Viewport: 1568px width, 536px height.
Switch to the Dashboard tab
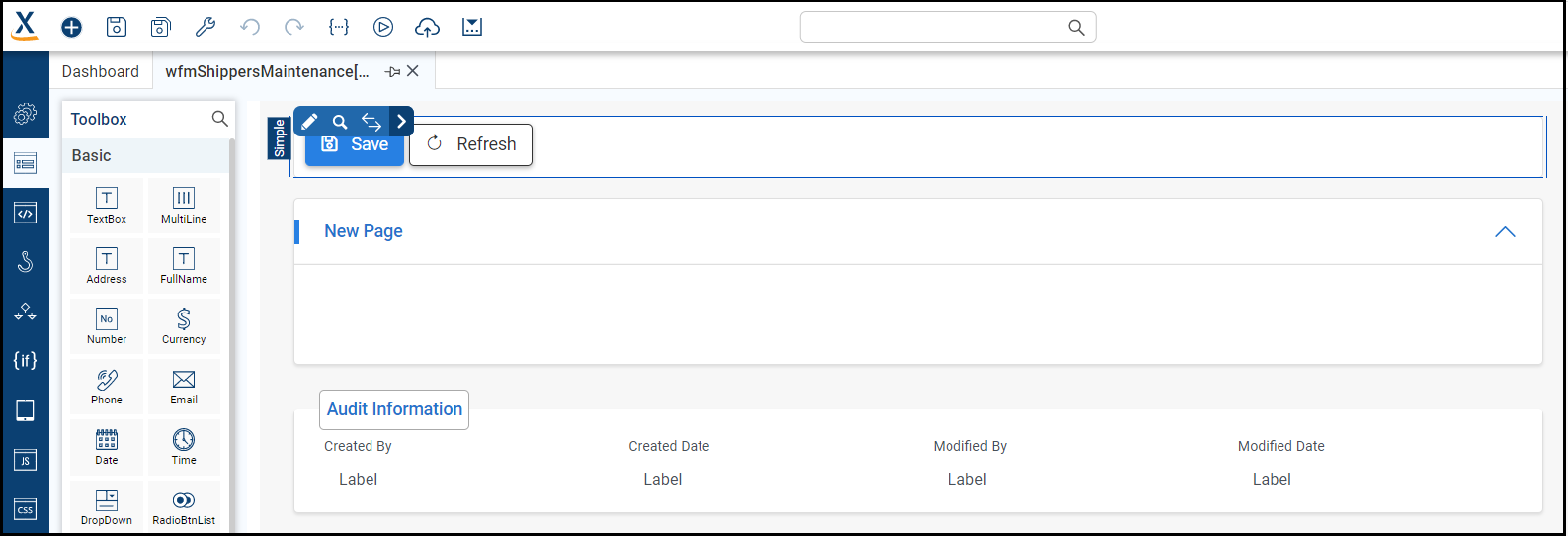point(101,71)
